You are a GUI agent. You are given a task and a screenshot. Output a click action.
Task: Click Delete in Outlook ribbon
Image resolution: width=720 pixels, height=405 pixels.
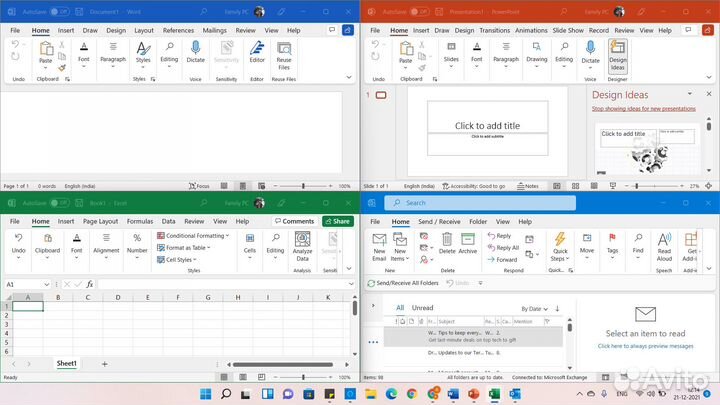click(447, 243)
